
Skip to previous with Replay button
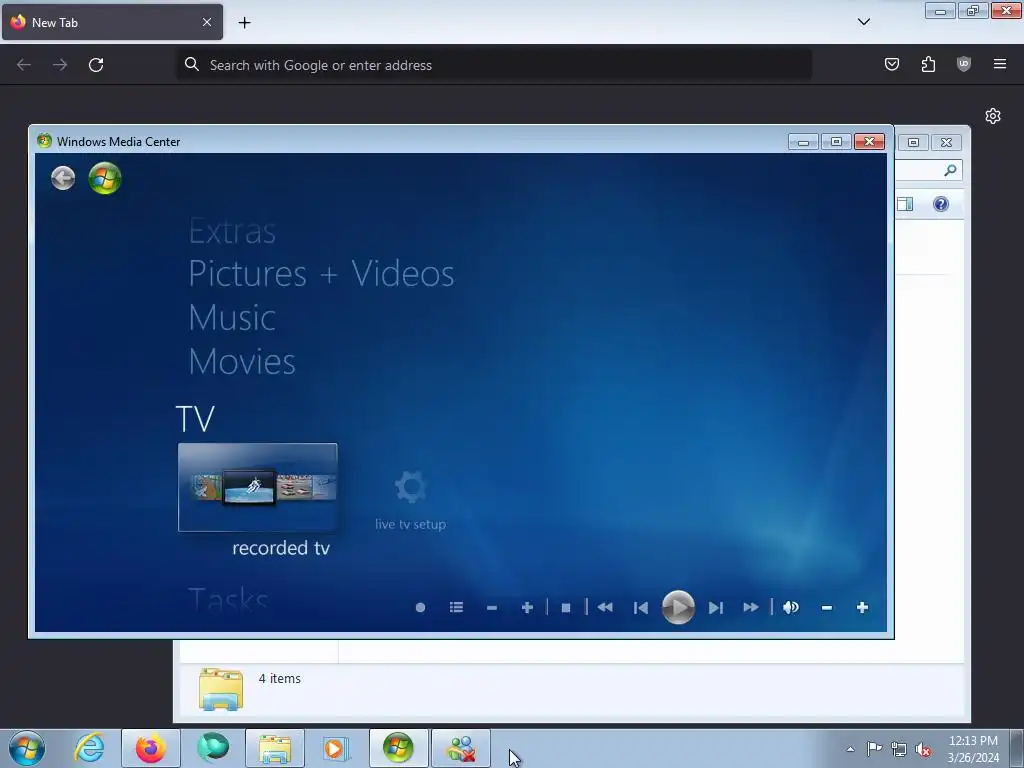click(641, 608)
